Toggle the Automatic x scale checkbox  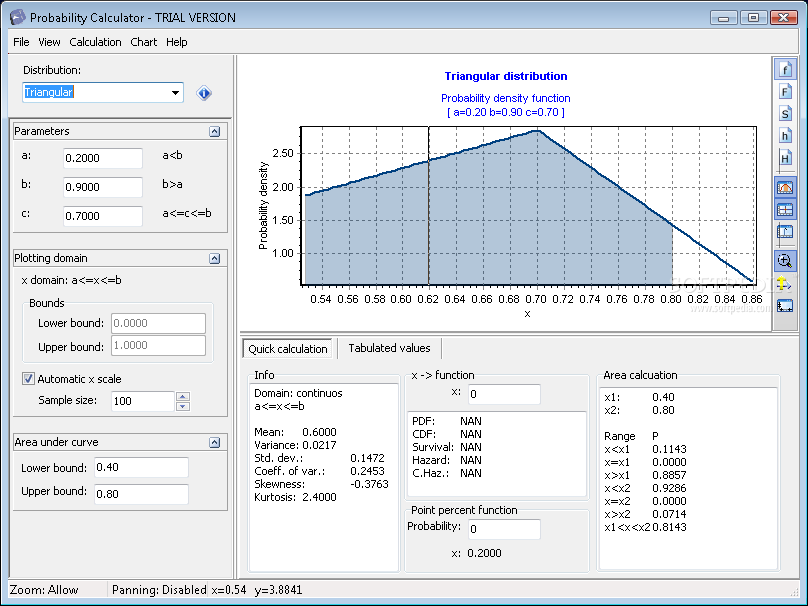pyautogui.click(x=28, y=379)
